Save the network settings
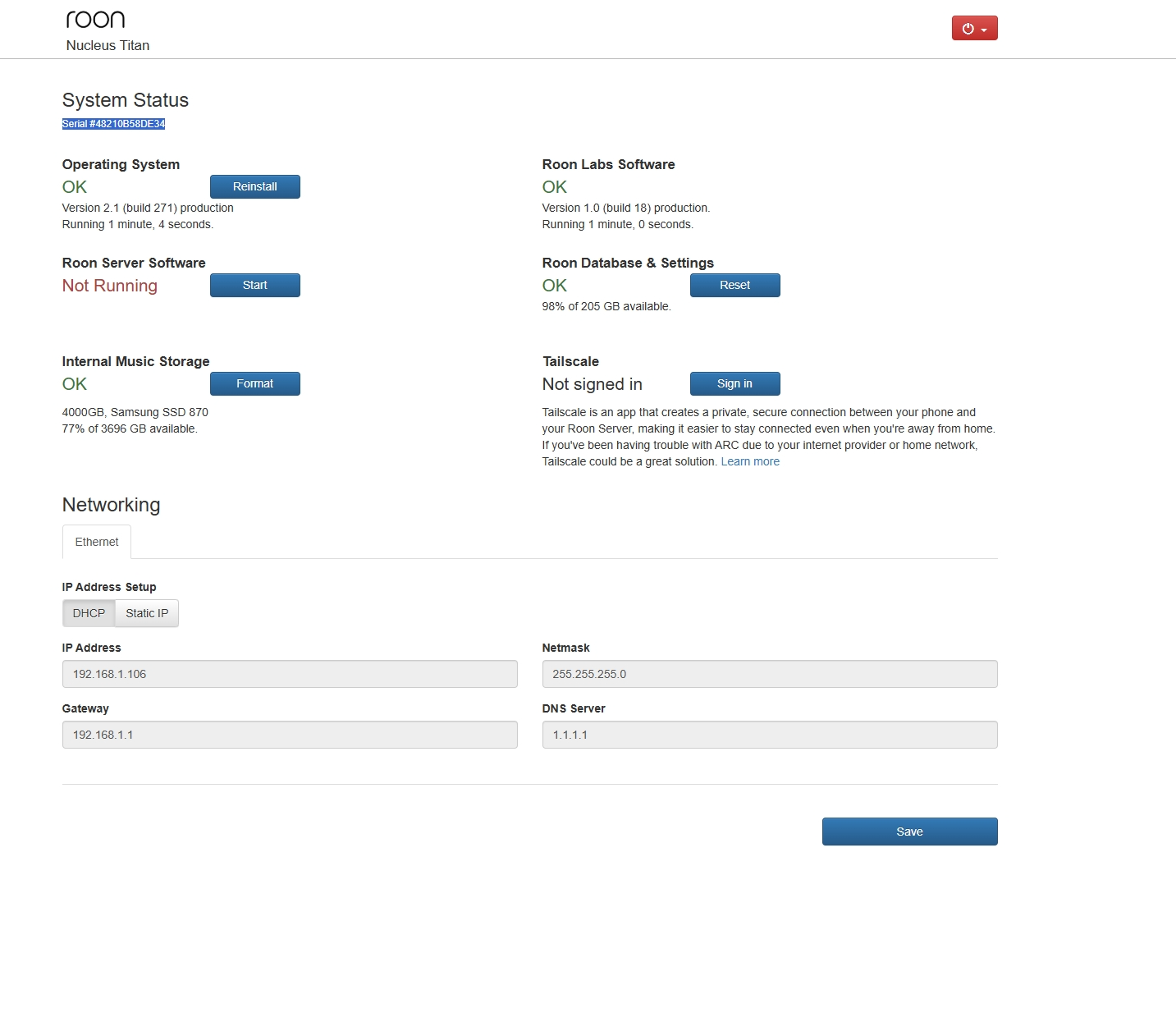The image size is (1176, 1031). (x=909, y=832)
